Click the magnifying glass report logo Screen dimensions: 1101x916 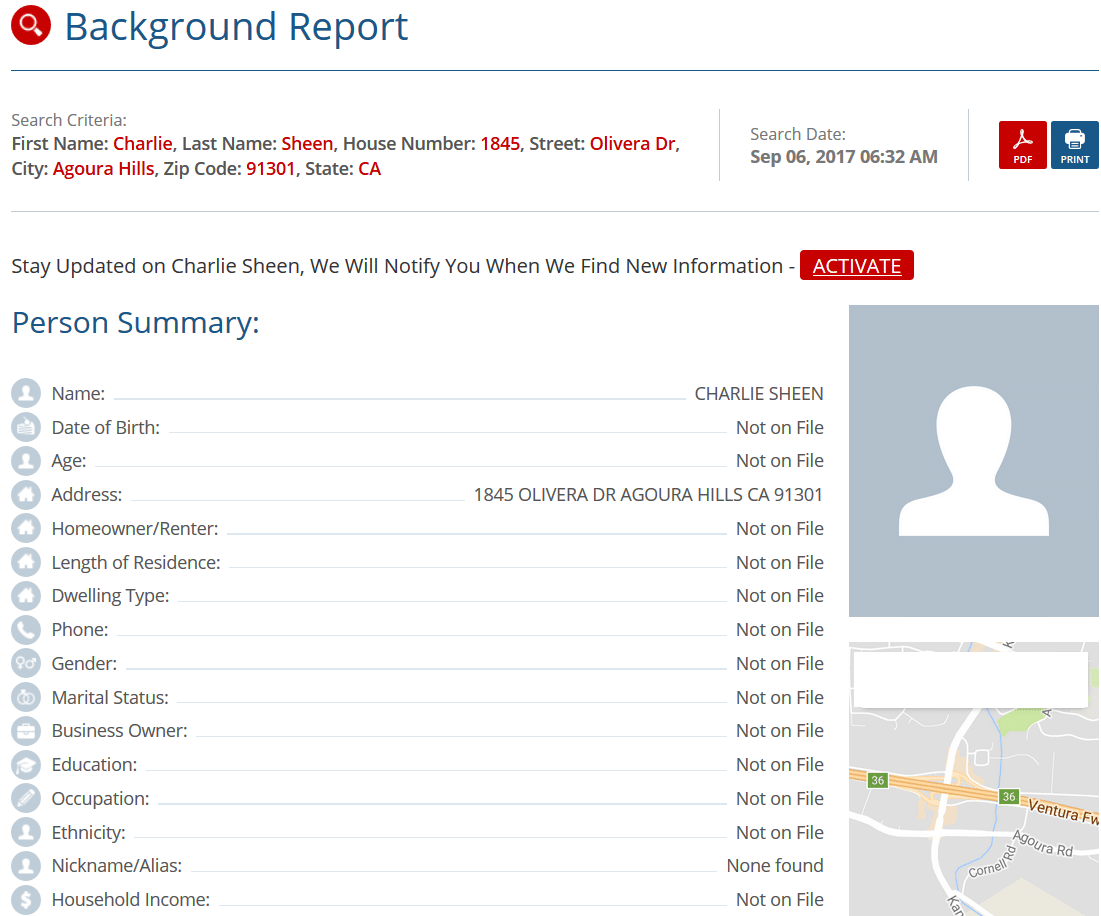(29, 26)
